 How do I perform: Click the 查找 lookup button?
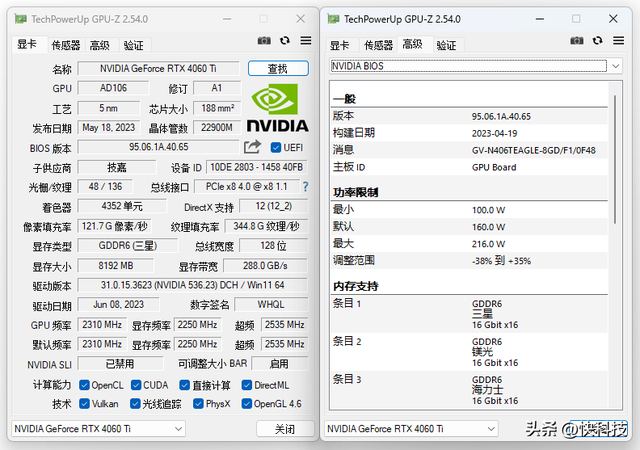(x=278, y=68)
